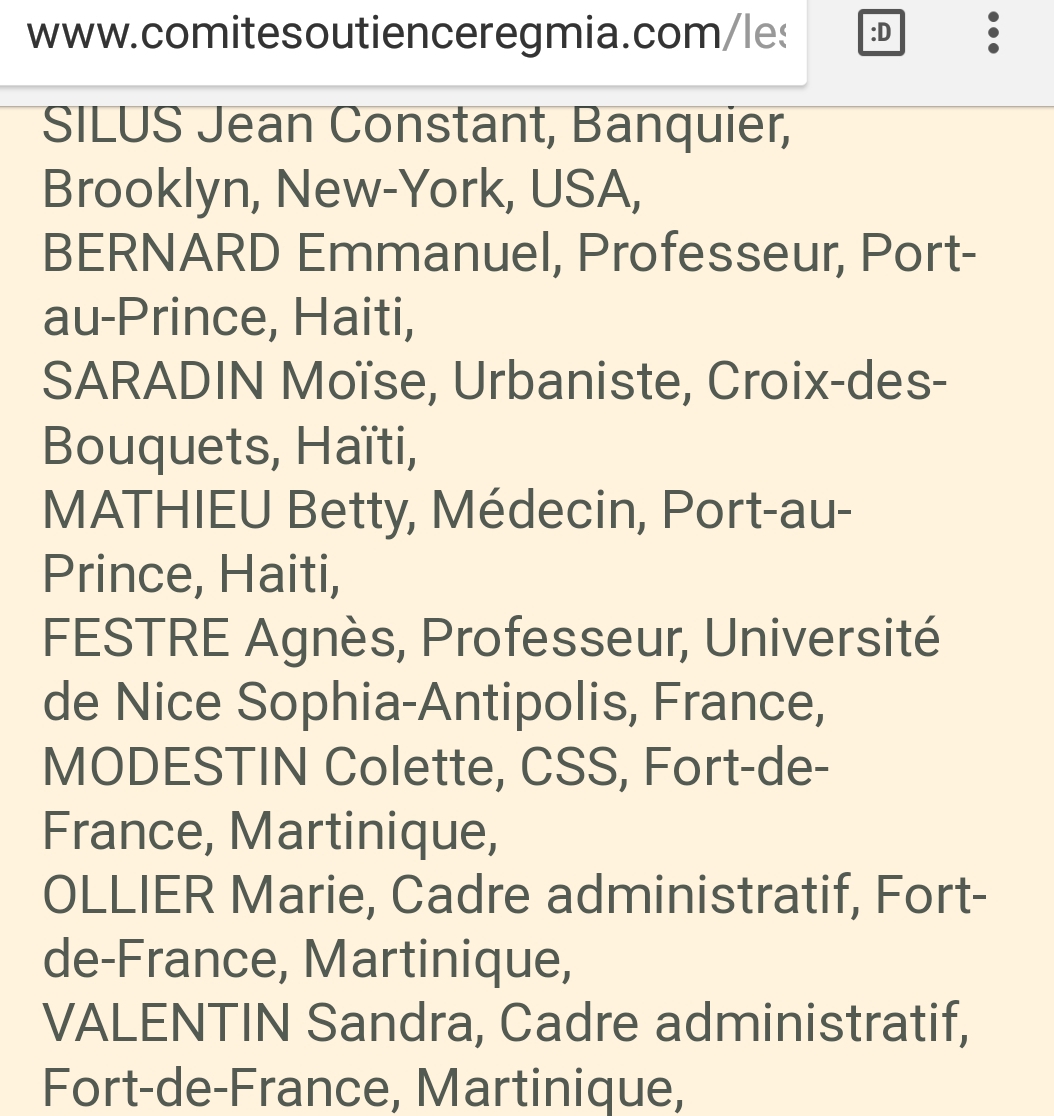The width and height of the screenshot is (1054, 1116).
Task: Click the France, Martinique line under MODESTIN
Action: click(x=270, y=831)
